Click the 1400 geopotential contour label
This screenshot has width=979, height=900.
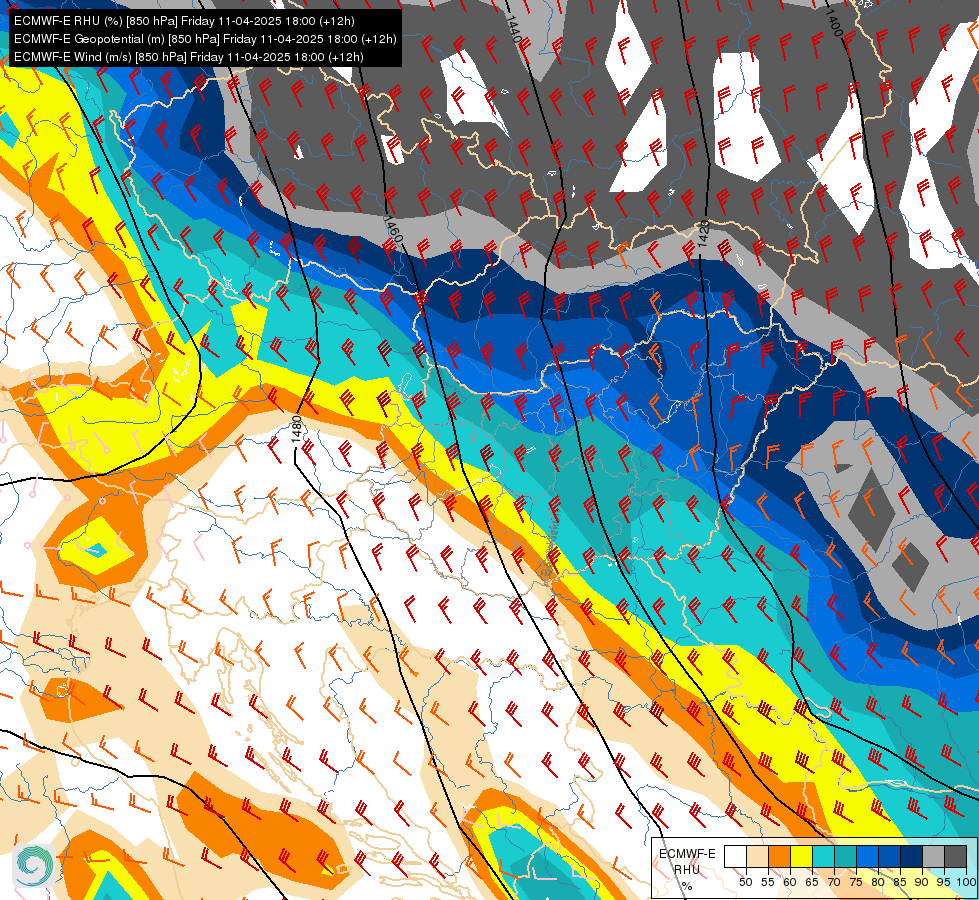pos(834,22)
